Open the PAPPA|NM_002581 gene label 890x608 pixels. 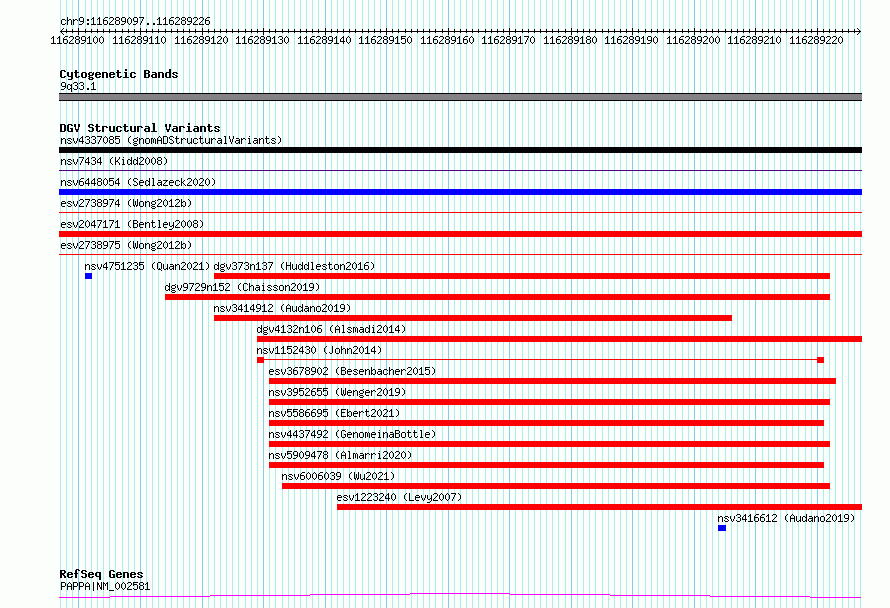coord(105,586)
